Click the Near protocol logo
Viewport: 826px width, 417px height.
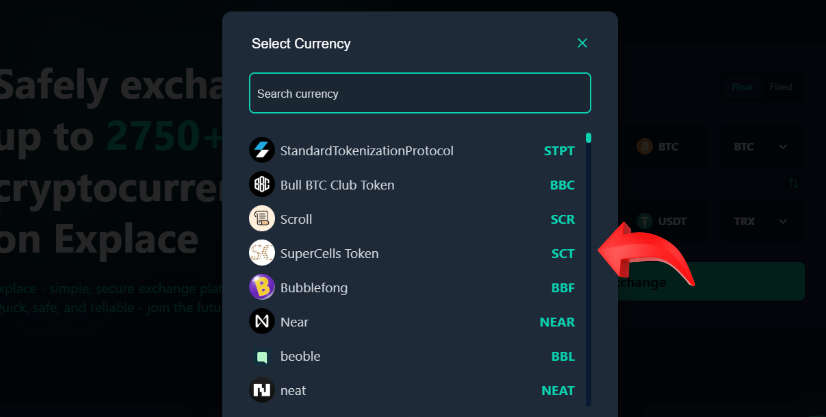point(262,322)
